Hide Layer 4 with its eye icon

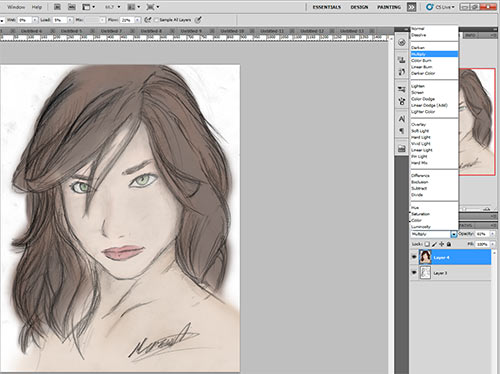(414, 257)
